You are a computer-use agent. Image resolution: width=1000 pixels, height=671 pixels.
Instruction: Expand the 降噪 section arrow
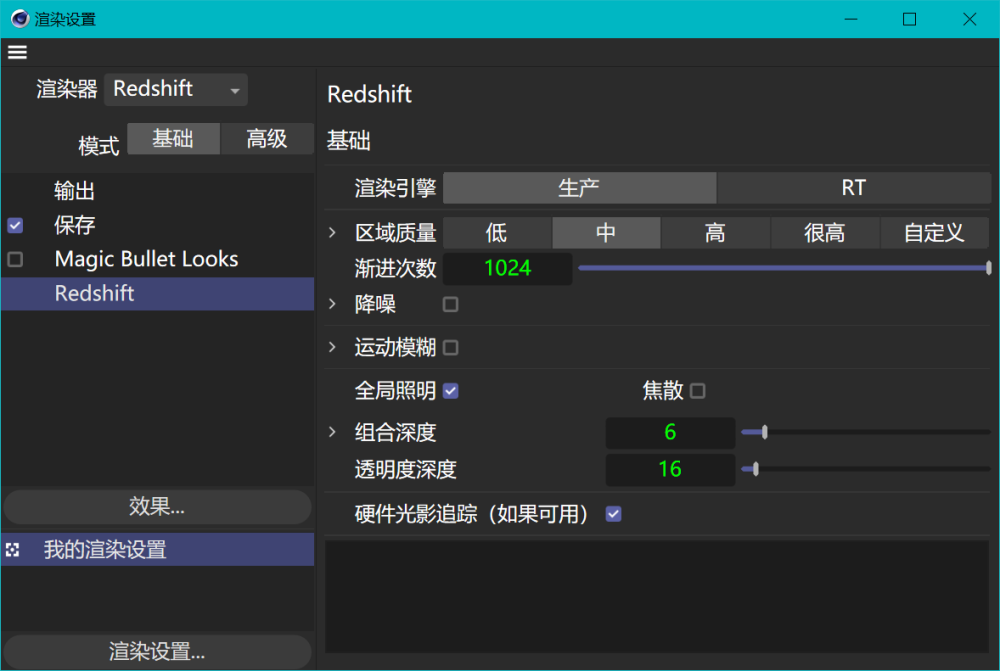click(332, 304)
